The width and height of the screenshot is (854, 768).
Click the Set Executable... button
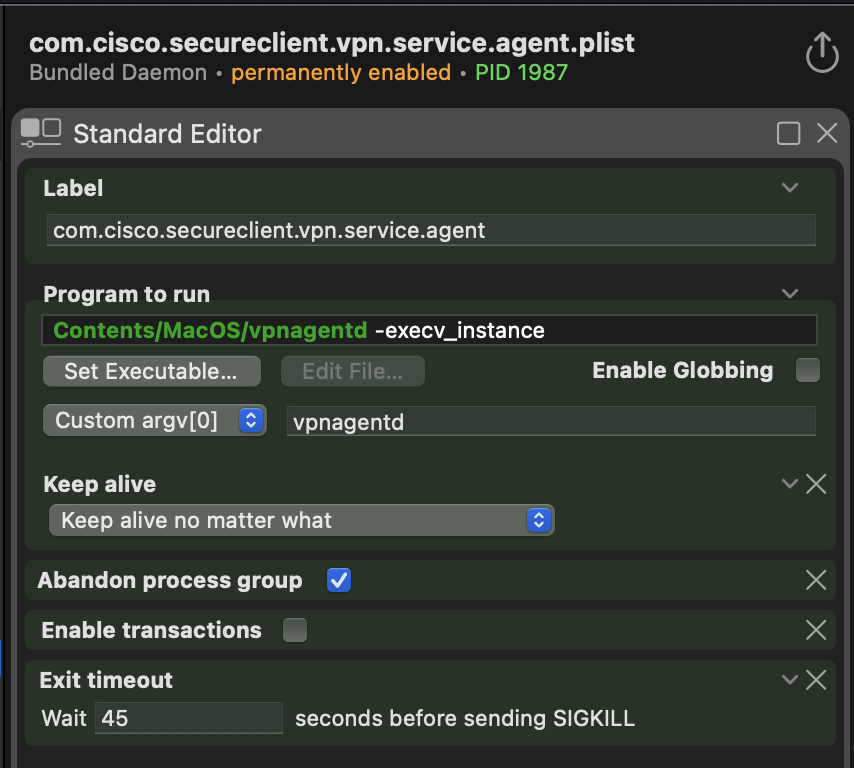point(152,371)
